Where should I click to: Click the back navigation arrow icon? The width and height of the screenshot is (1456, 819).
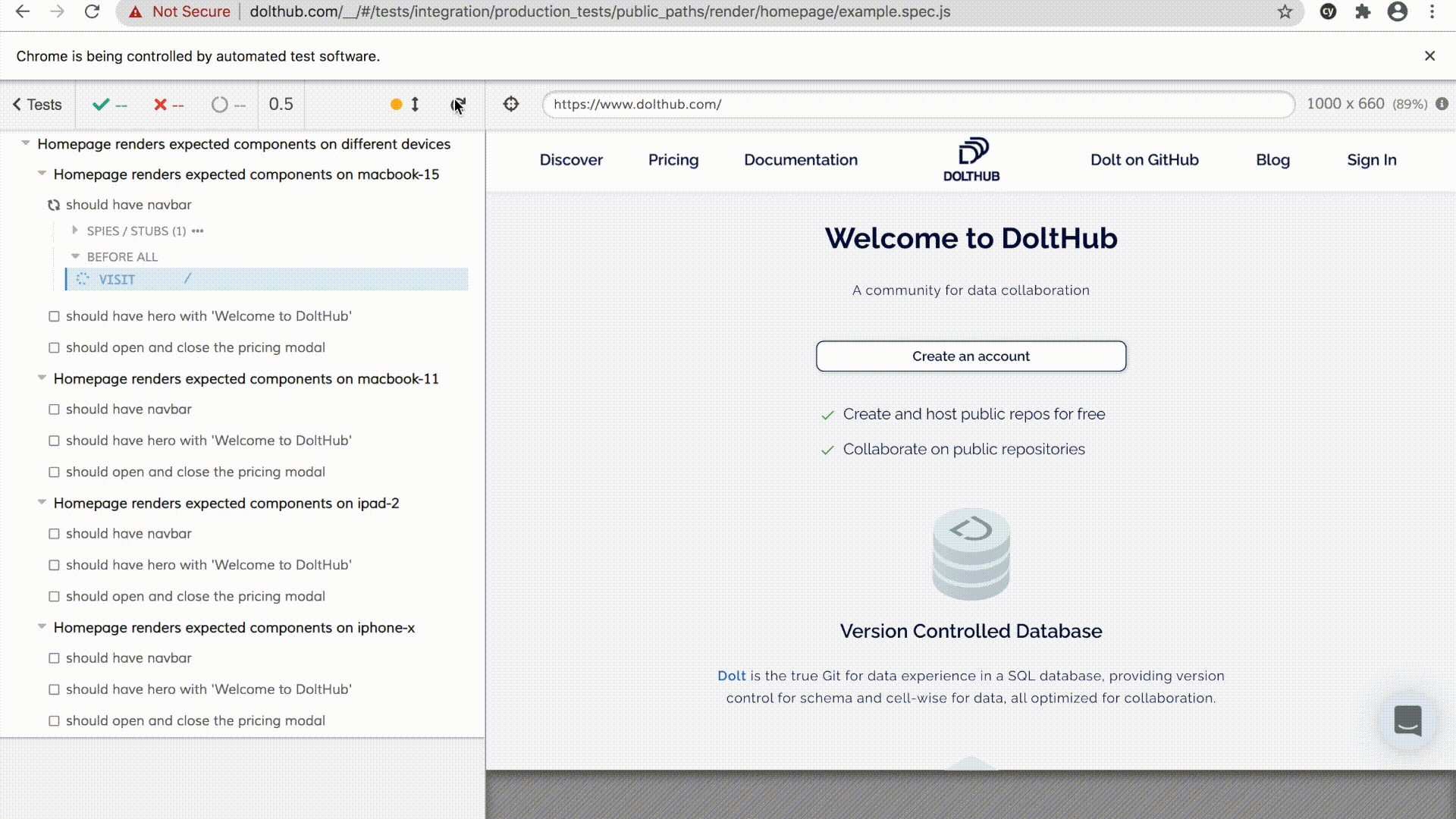coord(23,11)
